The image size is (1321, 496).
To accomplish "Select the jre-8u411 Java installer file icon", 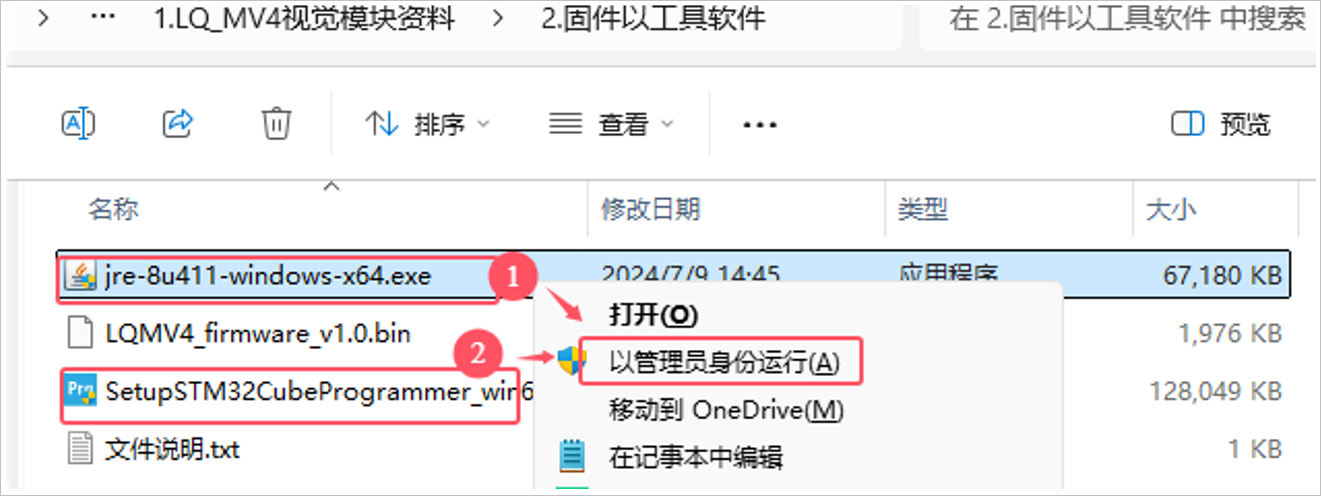I will tap(80, 275).
